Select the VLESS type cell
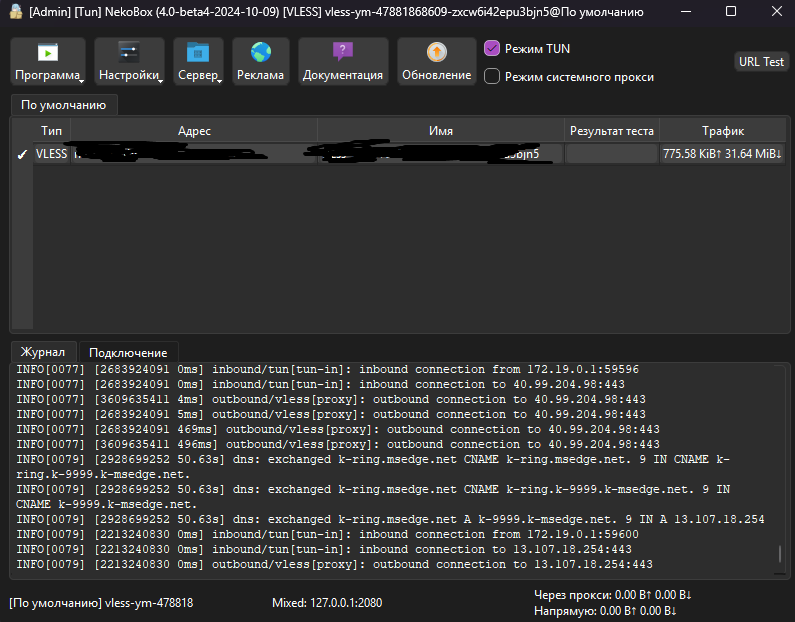The image size is (795, 622). [51, 154]
